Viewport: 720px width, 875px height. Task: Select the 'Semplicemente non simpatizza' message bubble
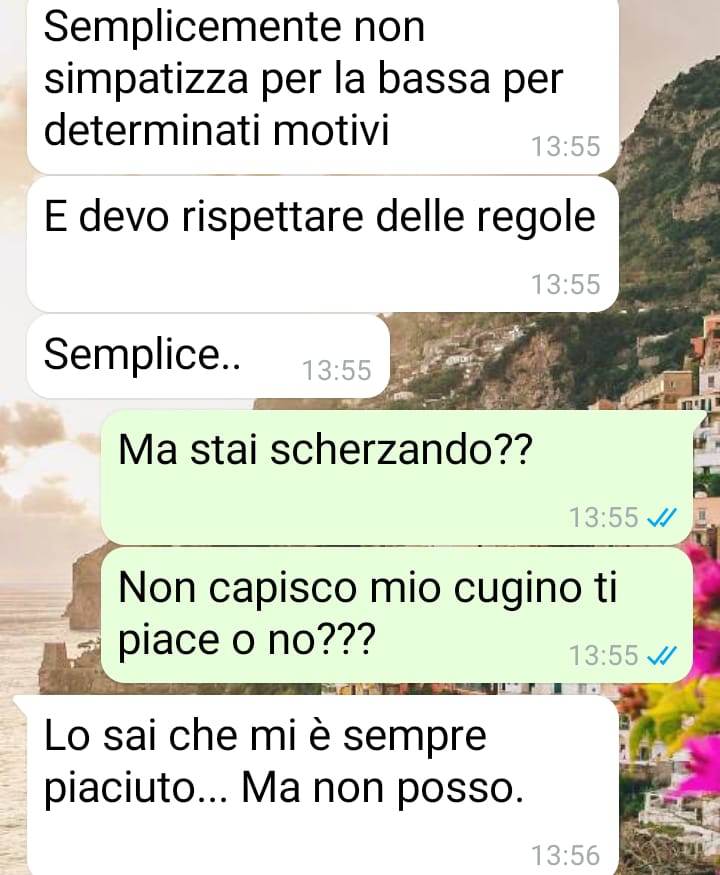(323, 85)
